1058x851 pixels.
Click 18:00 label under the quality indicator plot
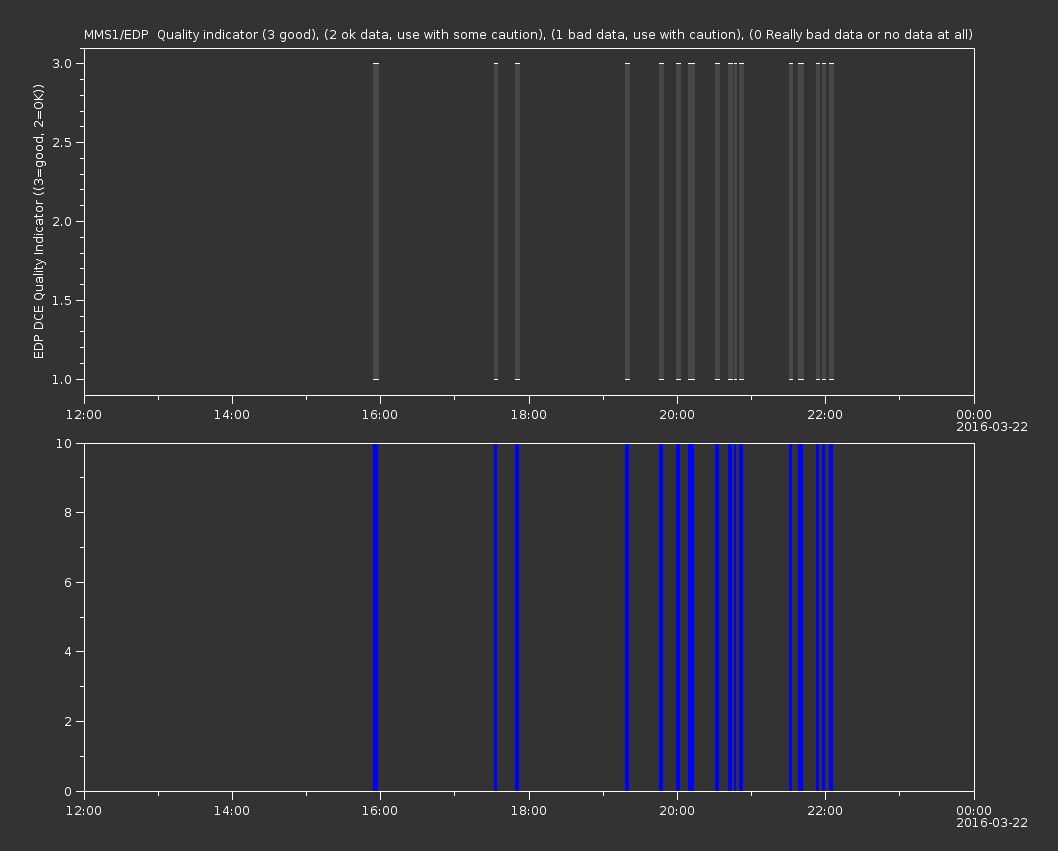[x=528, y=414]
